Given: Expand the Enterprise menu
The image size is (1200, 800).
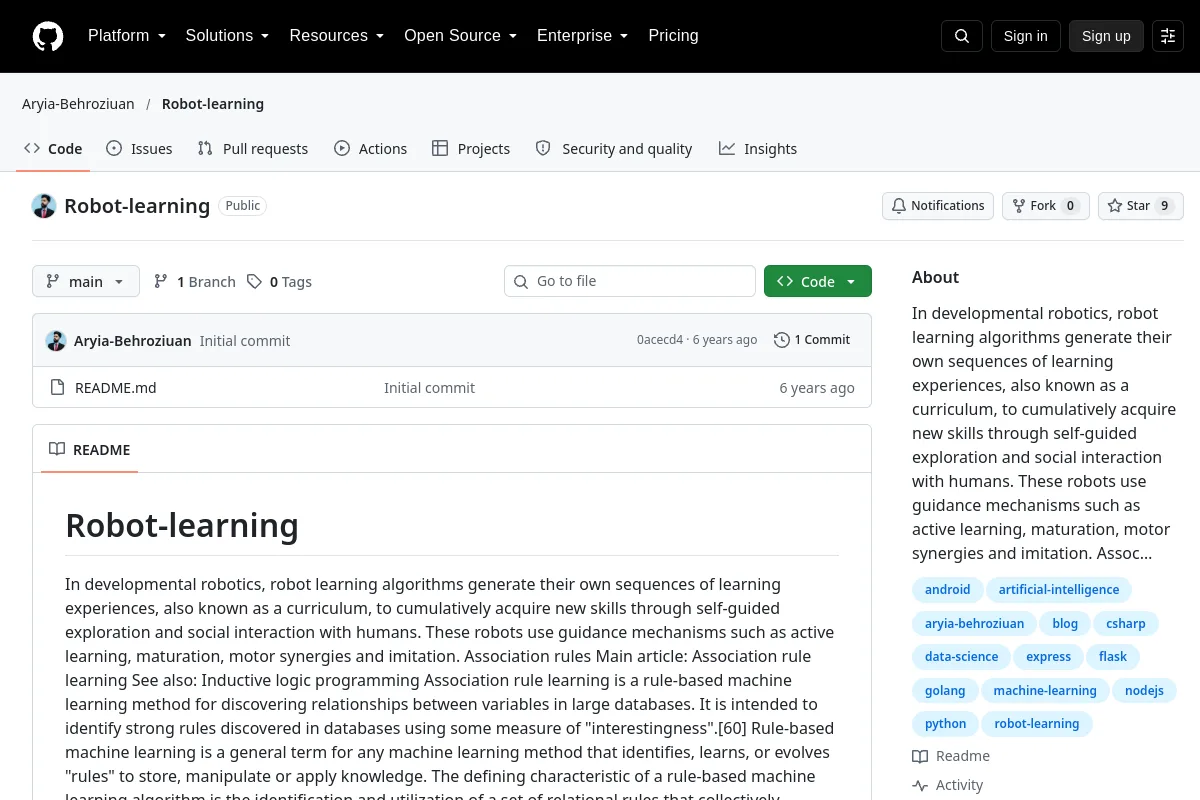Looking at the screenshot, I should pyautogui.click(x=583, y=36).
